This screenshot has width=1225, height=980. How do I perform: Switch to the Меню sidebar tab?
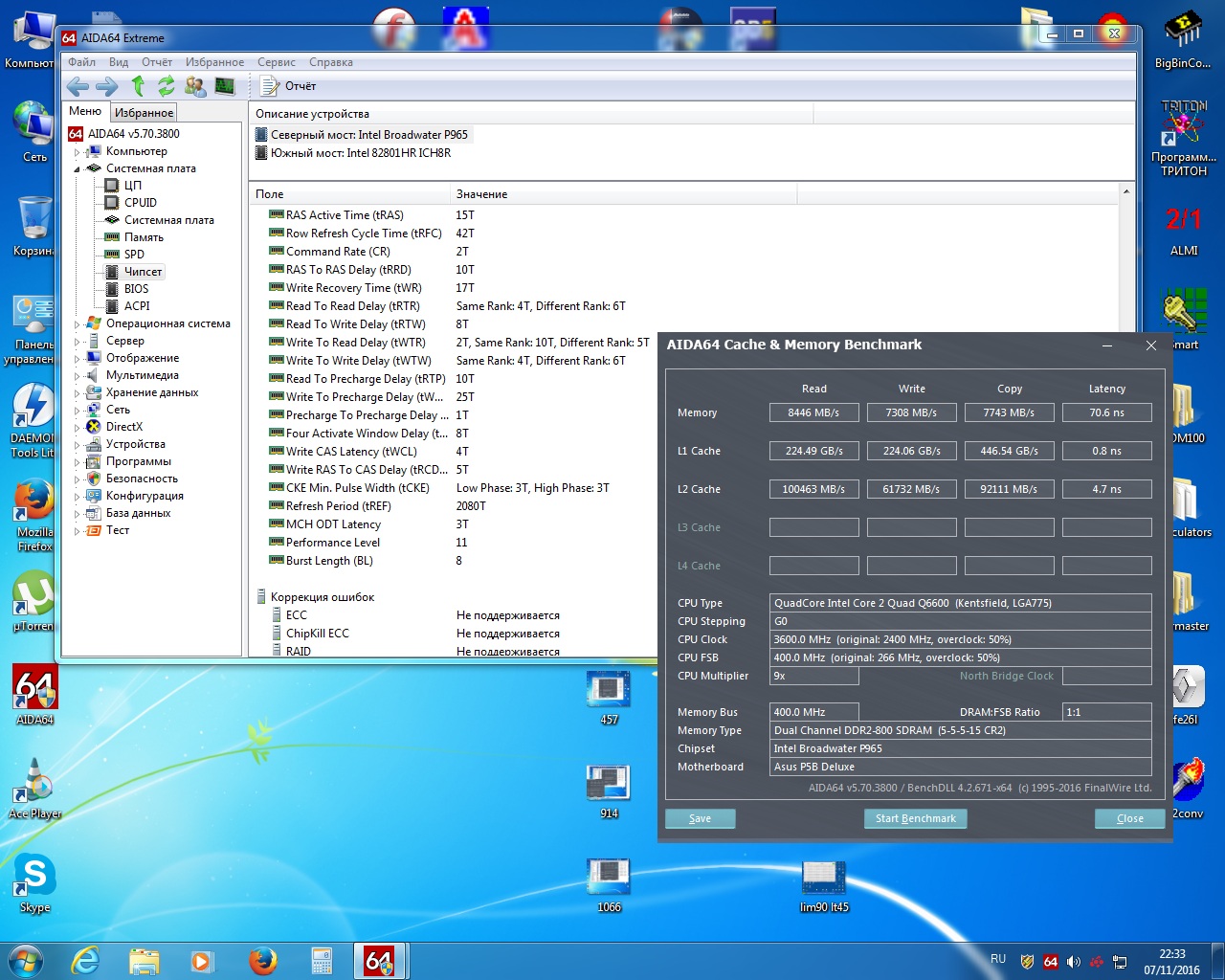coord(85,112)
